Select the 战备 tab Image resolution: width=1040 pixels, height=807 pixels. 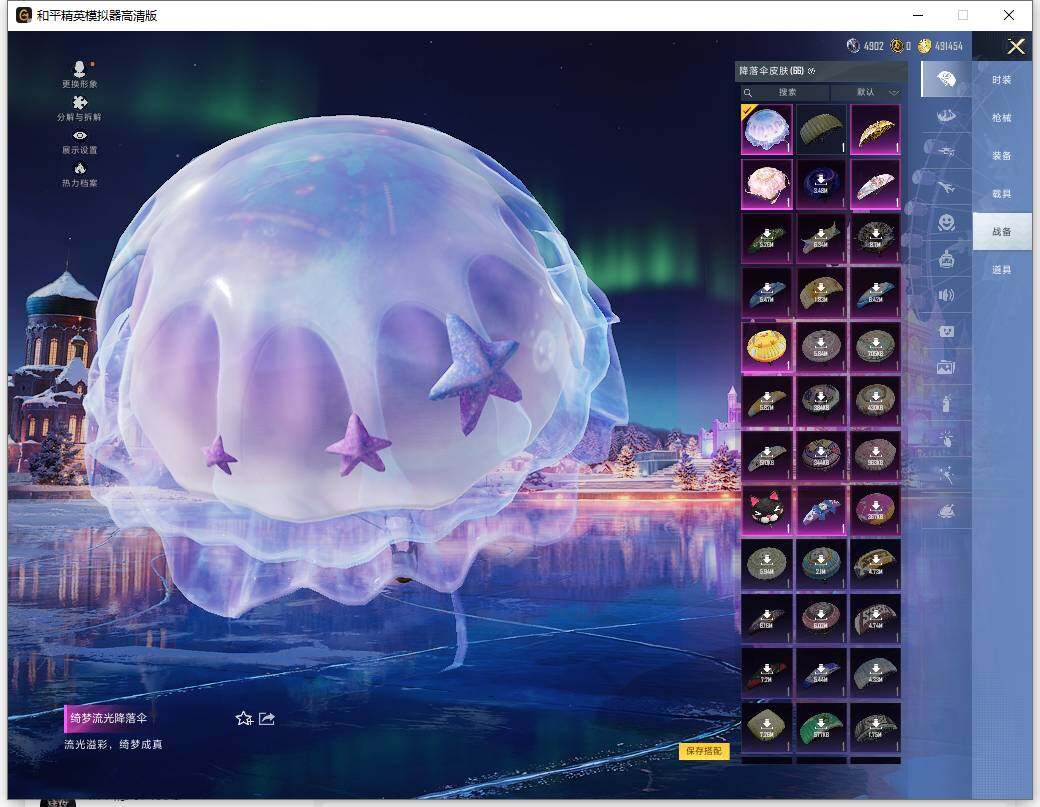tap(1002, 231)
